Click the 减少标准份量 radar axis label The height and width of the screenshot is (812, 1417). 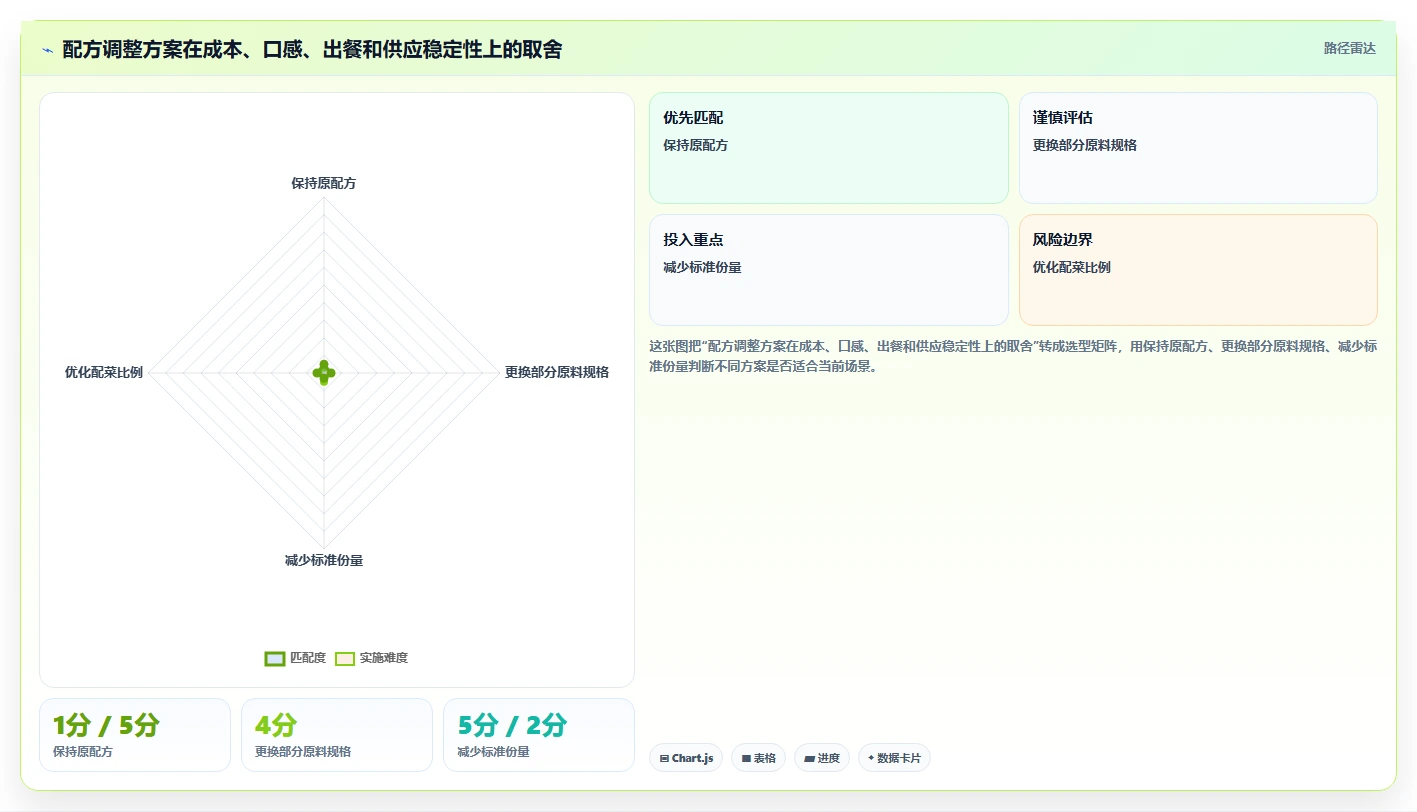pos(324,560)
